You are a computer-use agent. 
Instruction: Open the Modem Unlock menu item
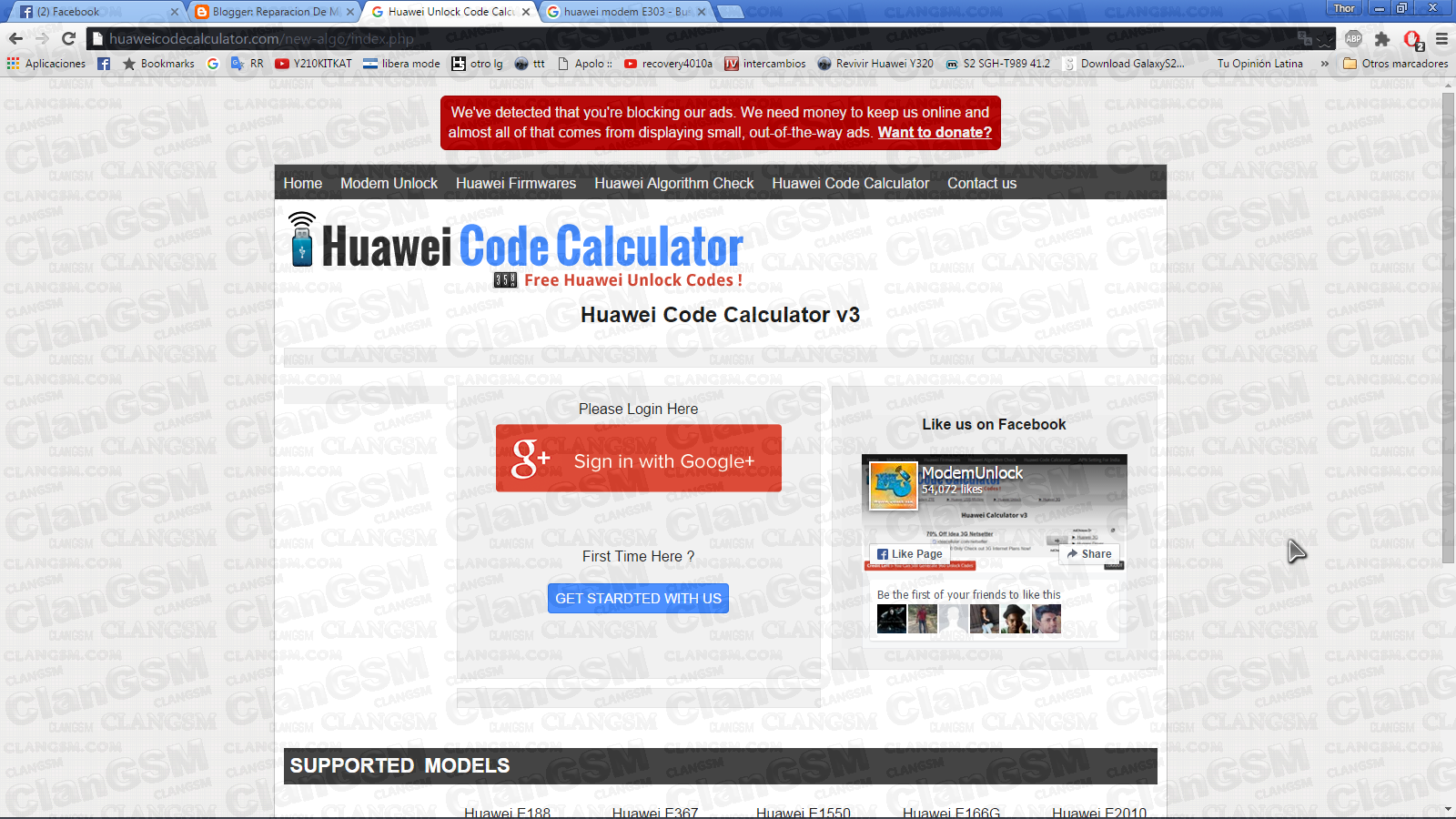(x=389, y=183)
